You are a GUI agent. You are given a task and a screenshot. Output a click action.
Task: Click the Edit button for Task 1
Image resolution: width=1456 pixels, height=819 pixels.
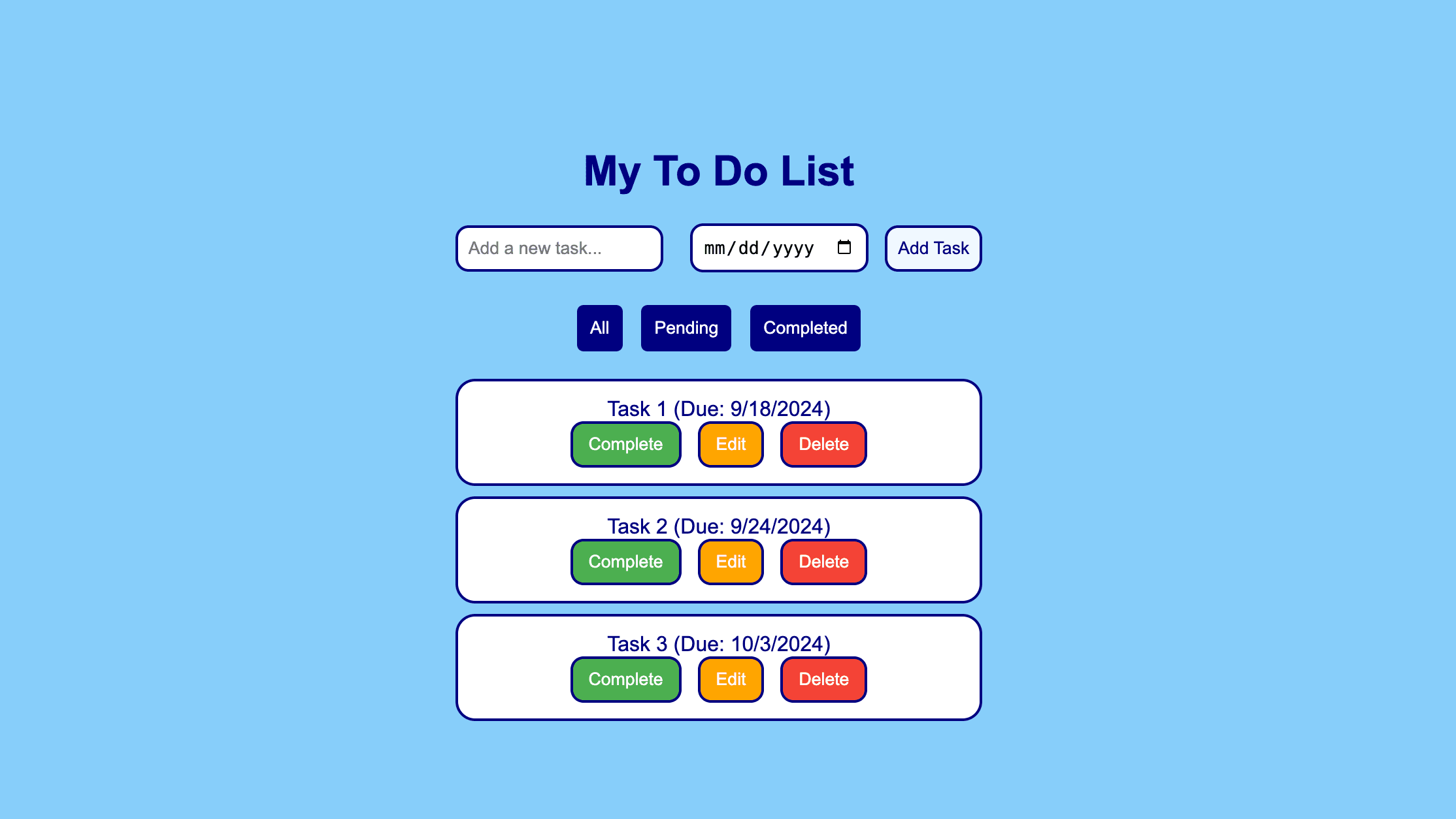[730, 443]
